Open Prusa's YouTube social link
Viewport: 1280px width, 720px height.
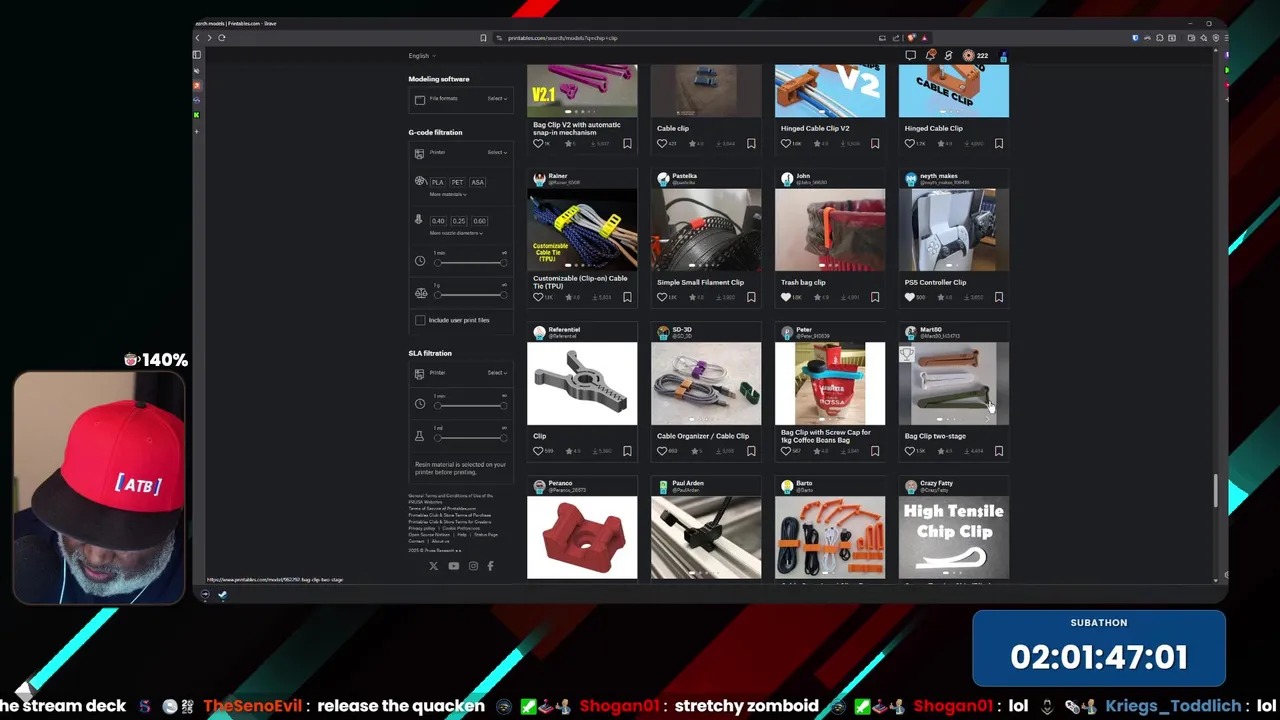coord(453,566)
